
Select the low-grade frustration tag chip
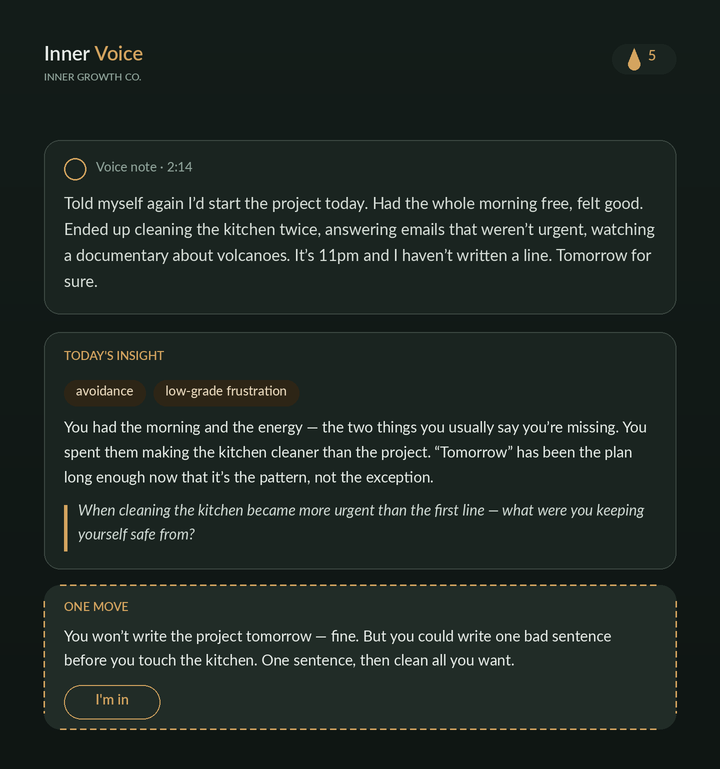226,391
